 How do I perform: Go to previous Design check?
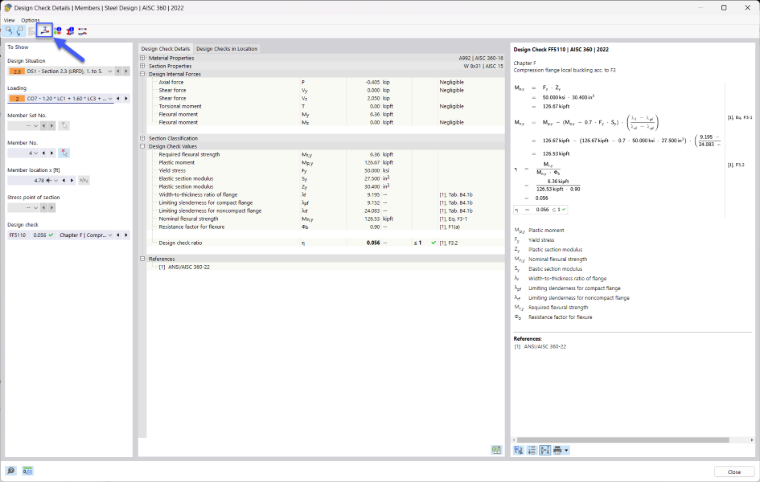click(118, 235)
